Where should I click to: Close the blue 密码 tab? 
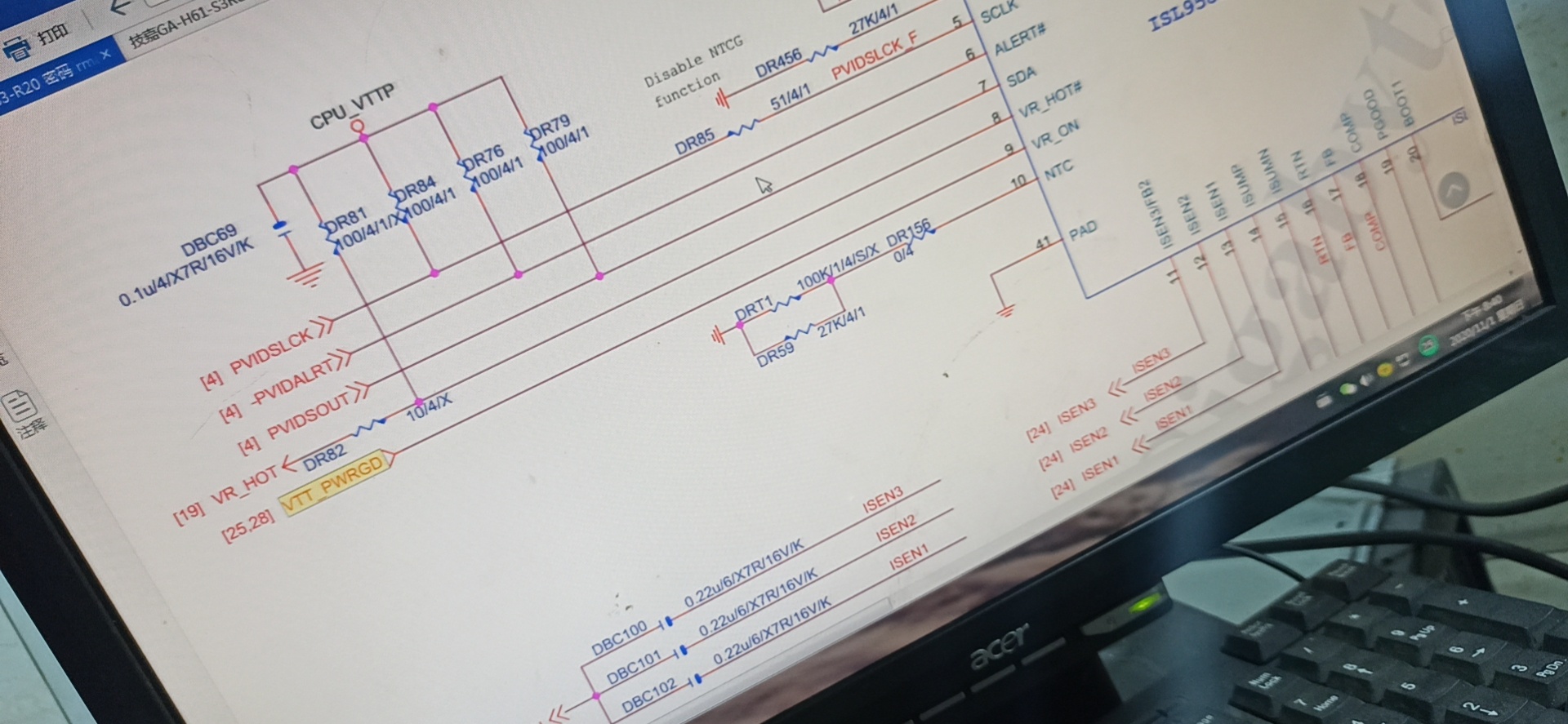(105, 55)
